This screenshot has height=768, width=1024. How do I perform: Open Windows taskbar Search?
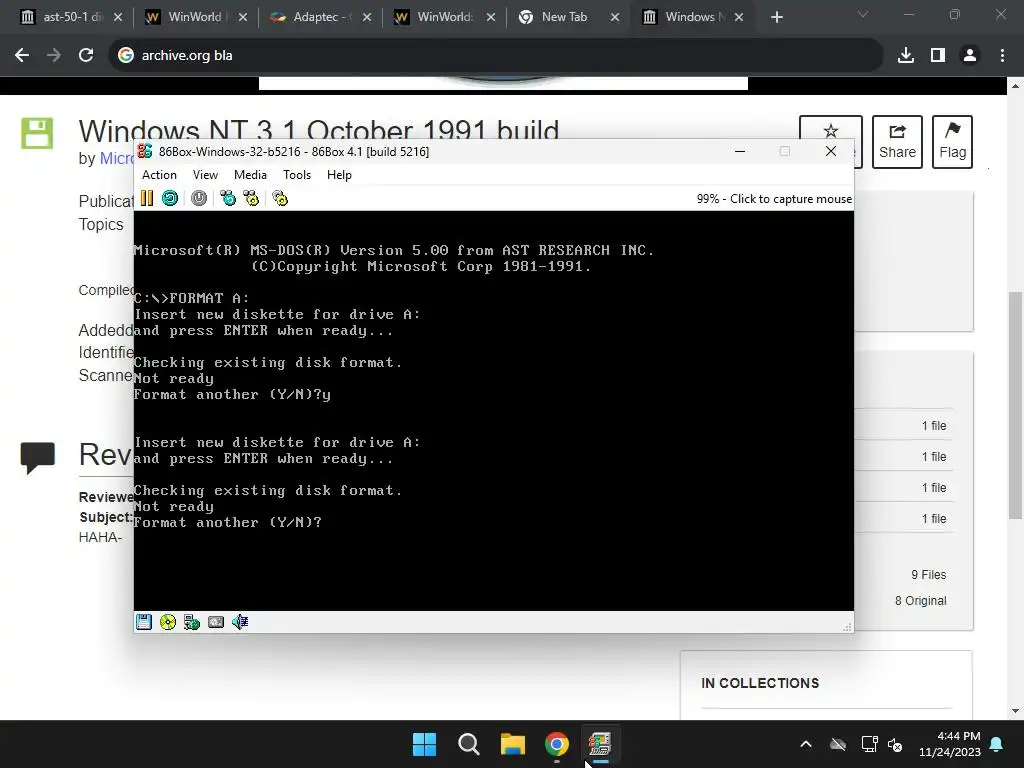(468, 744)
